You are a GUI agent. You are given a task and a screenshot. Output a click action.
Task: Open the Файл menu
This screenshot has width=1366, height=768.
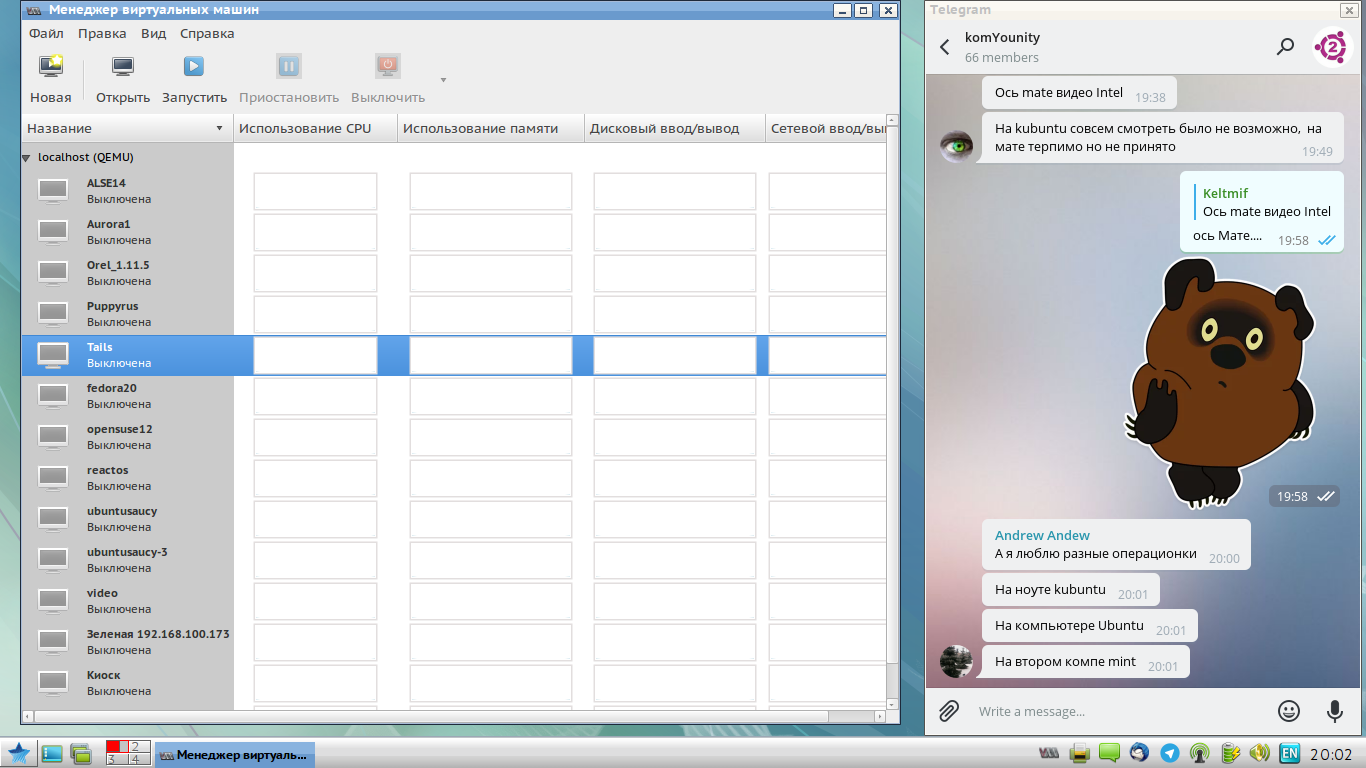[x=46, y=33]
